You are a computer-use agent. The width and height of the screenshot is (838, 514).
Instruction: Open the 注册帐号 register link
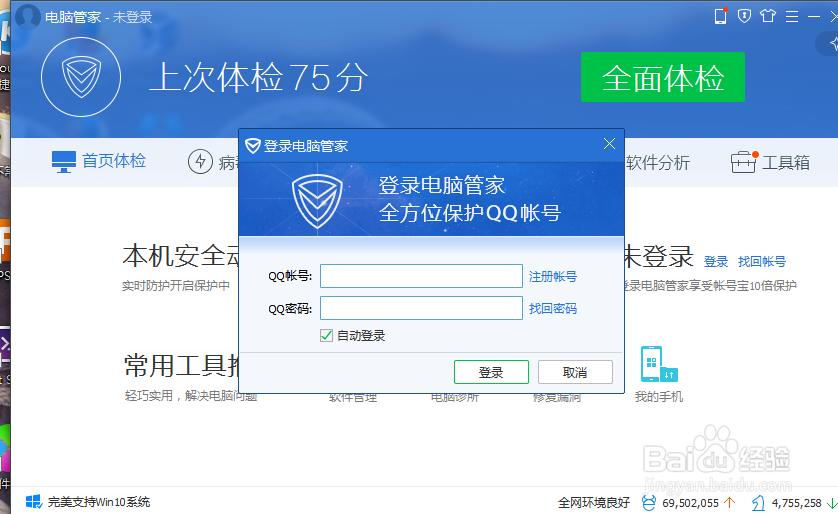553,277
